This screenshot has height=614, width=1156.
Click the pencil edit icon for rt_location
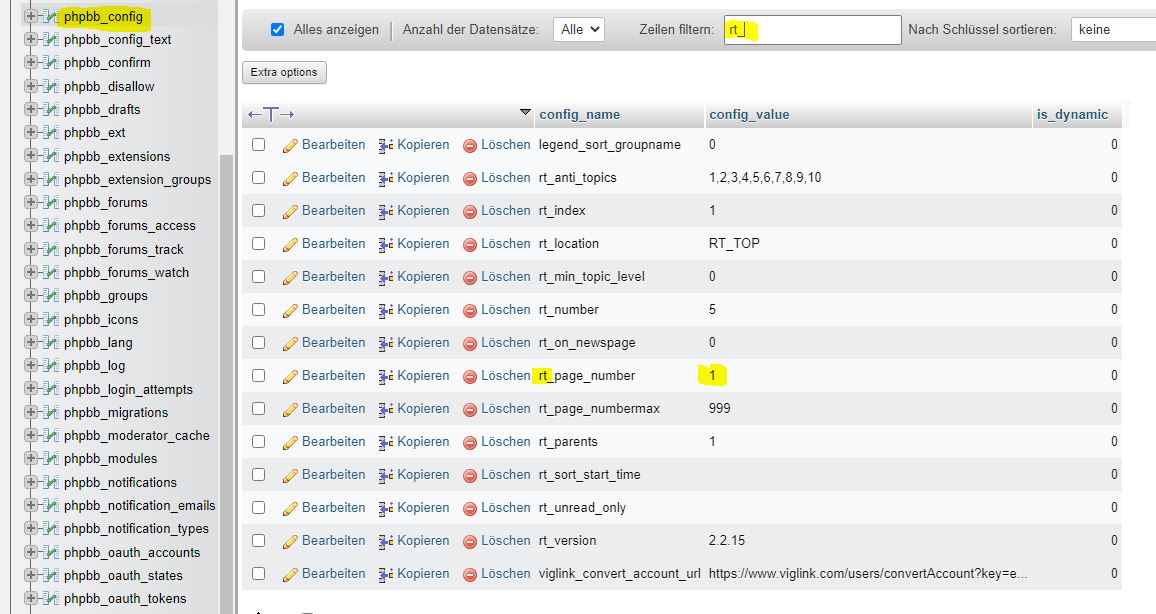pos(291,244)
